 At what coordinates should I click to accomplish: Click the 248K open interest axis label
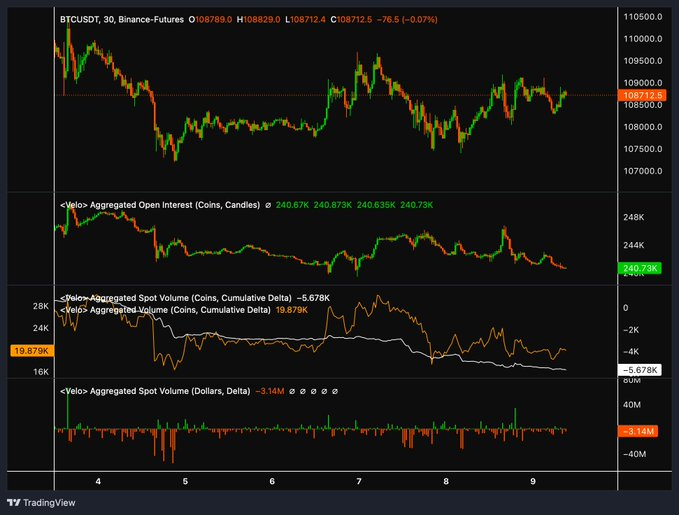tap(634, 217)
